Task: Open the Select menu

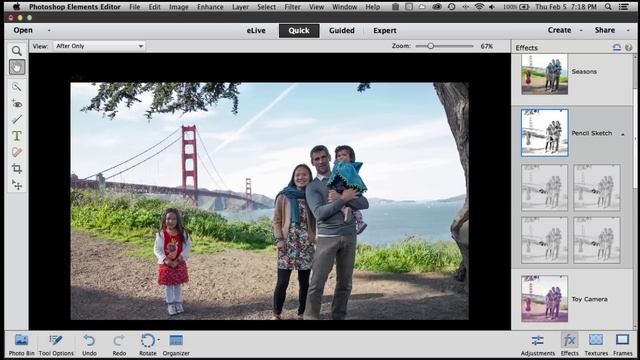Action: pos(267,7)
